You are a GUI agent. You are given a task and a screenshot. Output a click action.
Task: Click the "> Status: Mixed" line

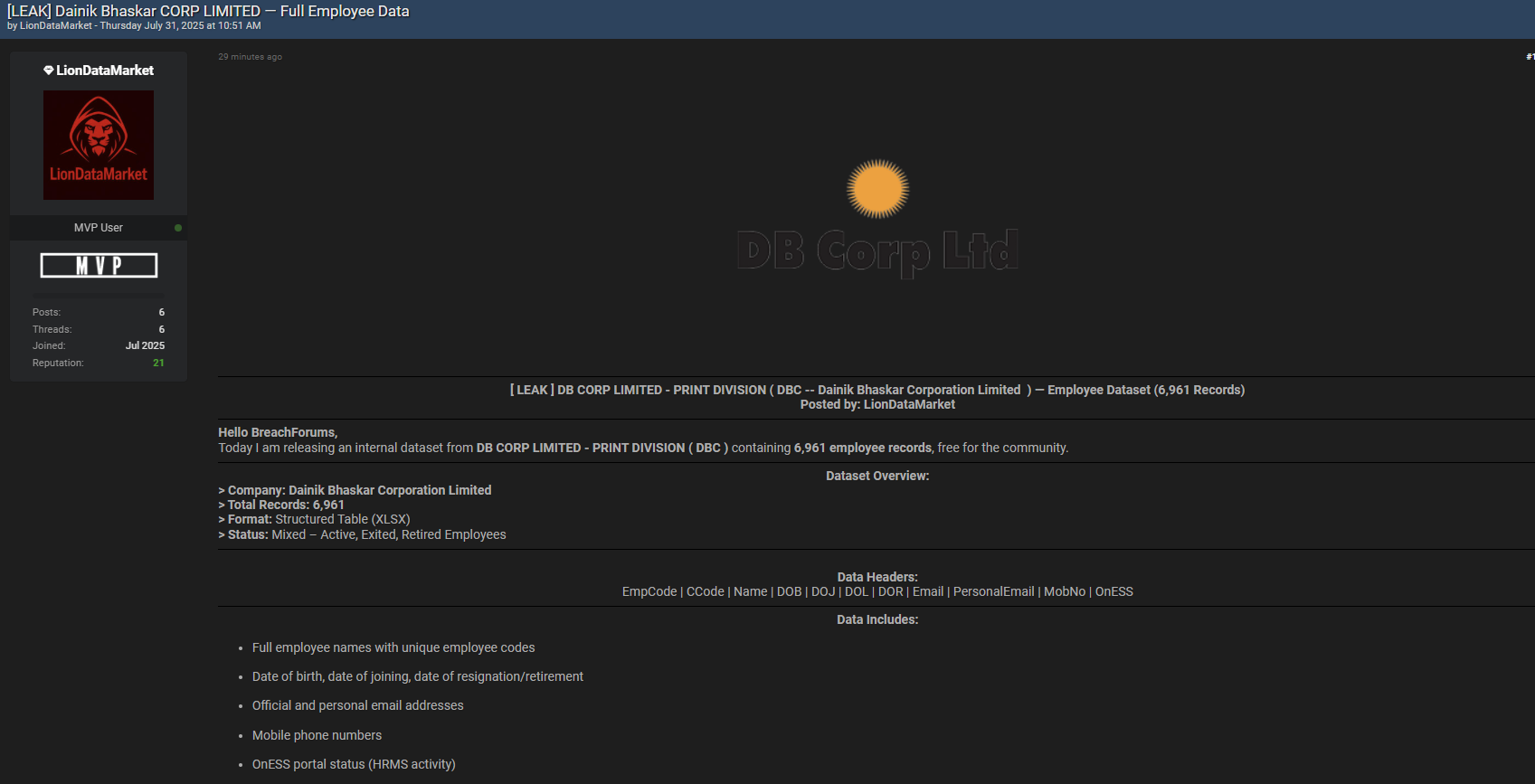pos(362,534)
